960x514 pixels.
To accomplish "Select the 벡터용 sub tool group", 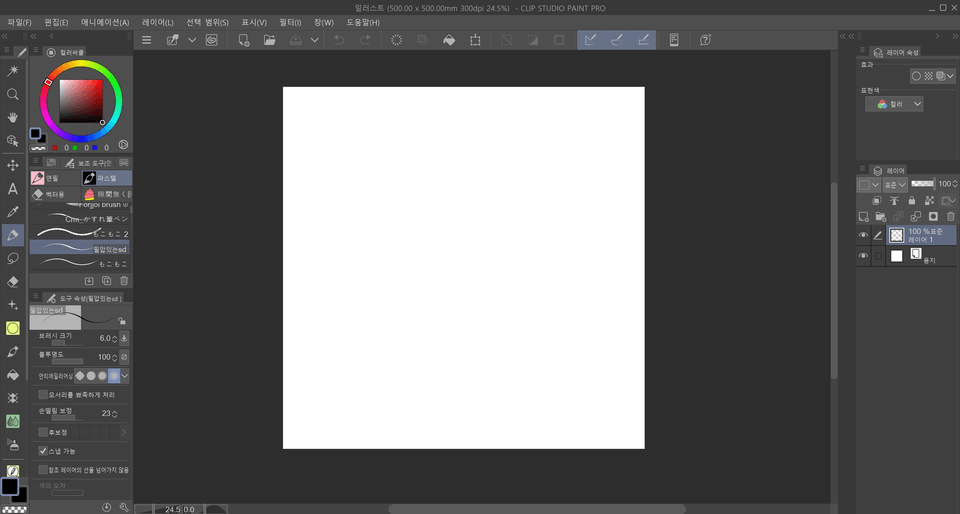I will (x=54, y=194).
